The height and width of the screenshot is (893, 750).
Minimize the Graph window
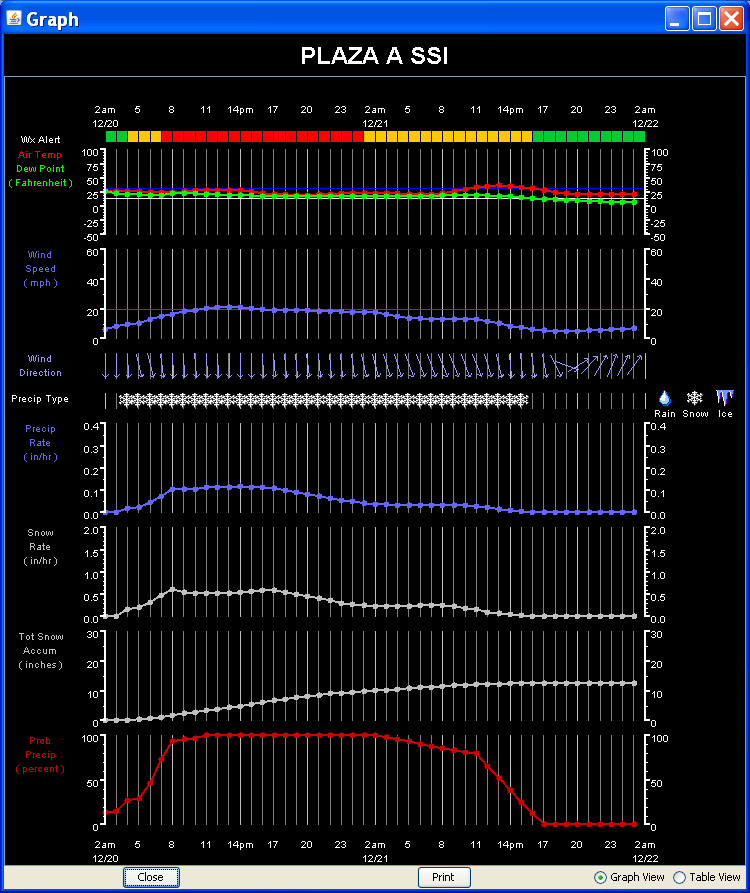(x=678, y=19)
